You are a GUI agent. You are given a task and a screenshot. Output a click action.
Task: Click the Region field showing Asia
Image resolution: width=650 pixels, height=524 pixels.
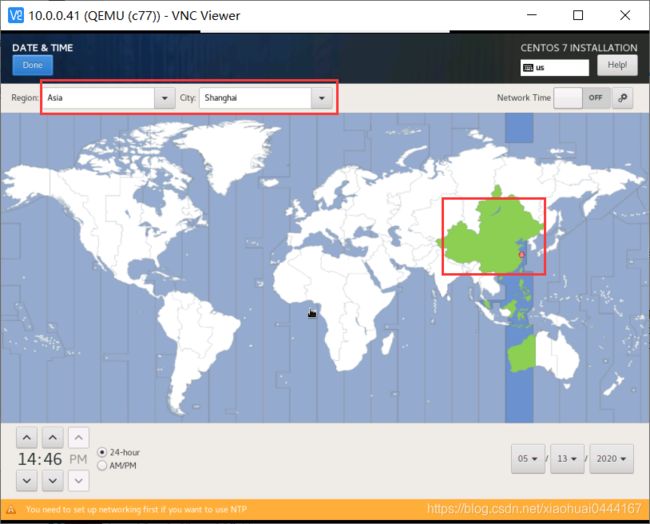99,98
